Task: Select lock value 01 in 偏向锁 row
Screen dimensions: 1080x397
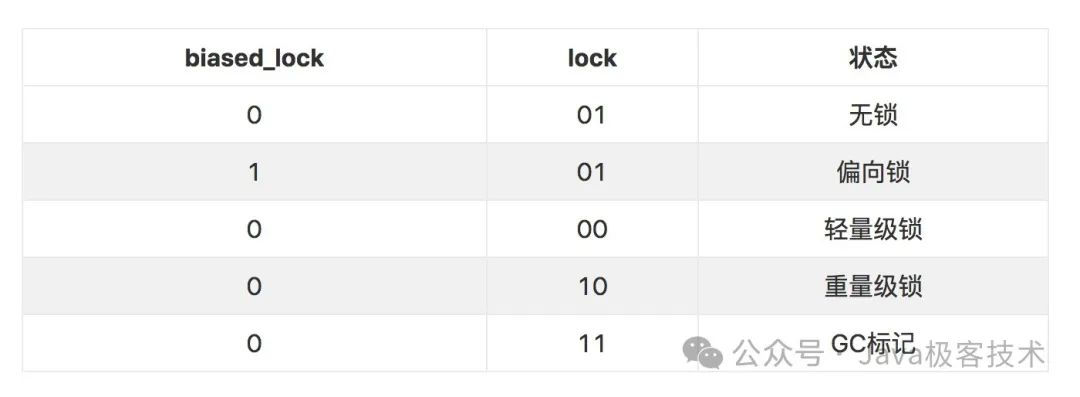Action: pos(592,172)
